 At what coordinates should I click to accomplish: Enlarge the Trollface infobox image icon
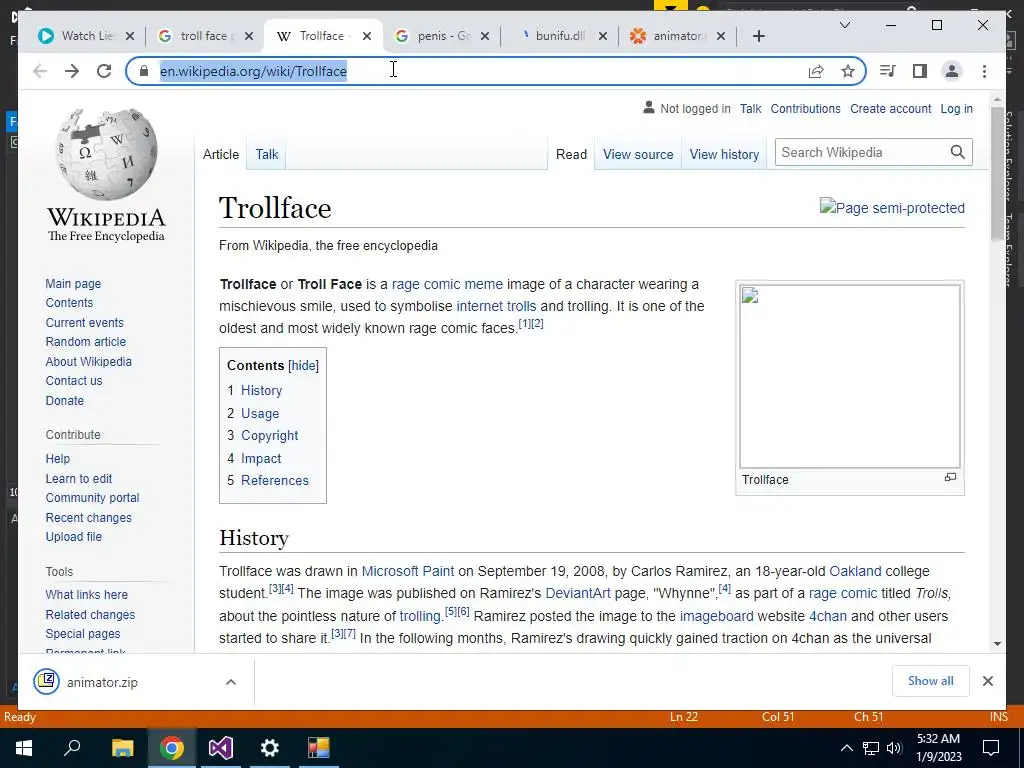coord(950,477)
